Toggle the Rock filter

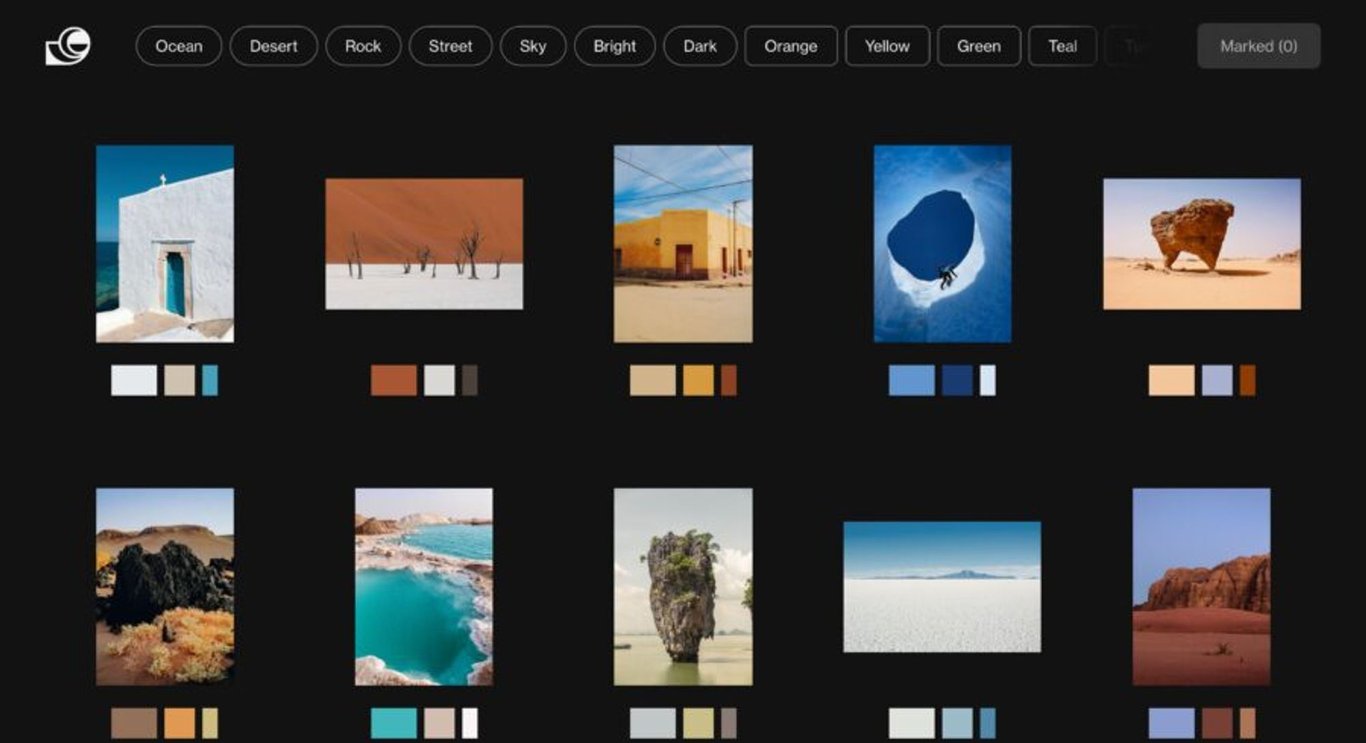tap(363, 46)
